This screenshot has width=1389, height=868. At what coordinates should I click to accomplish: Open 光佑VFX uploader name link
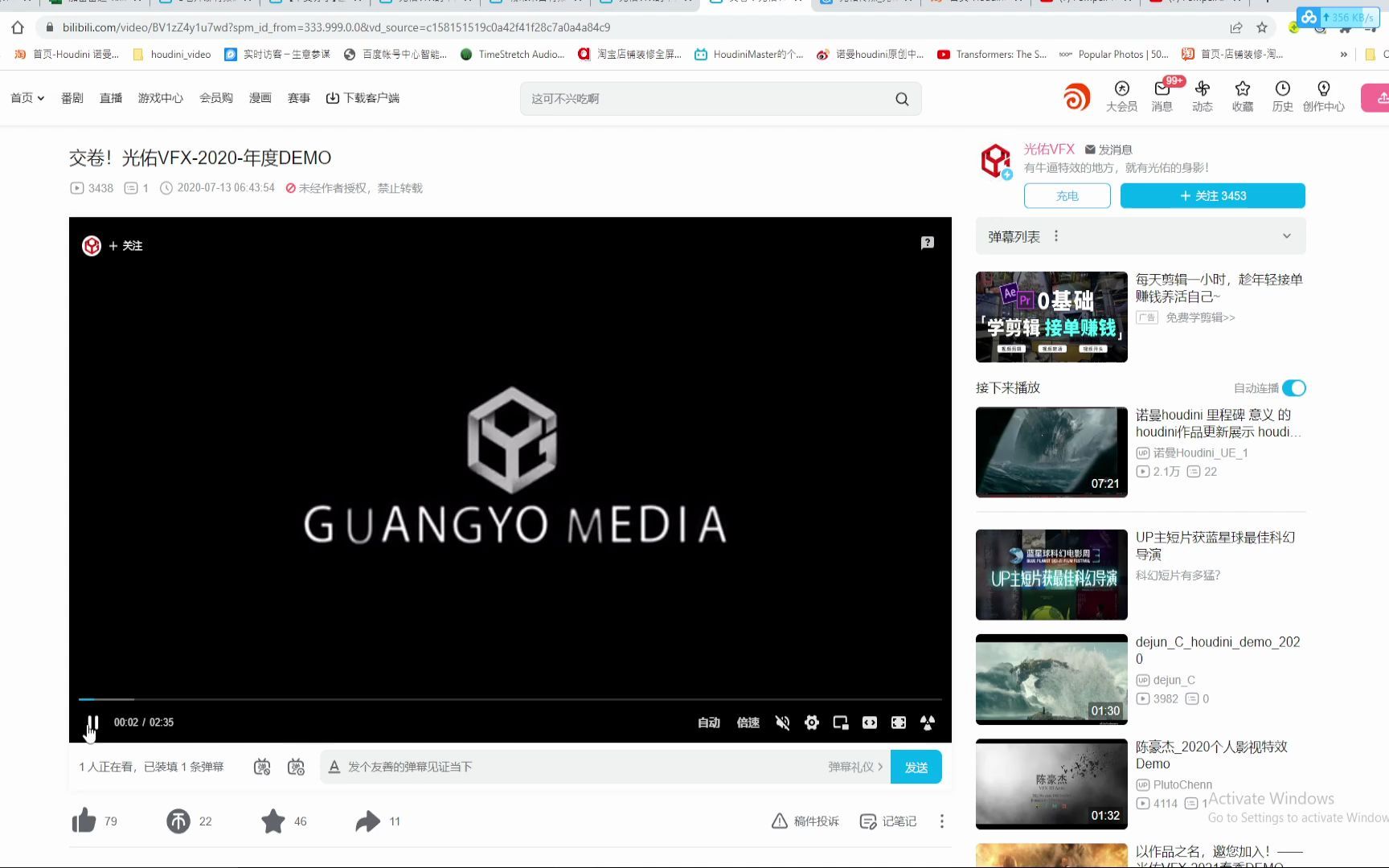click(x=1049, y=149)
